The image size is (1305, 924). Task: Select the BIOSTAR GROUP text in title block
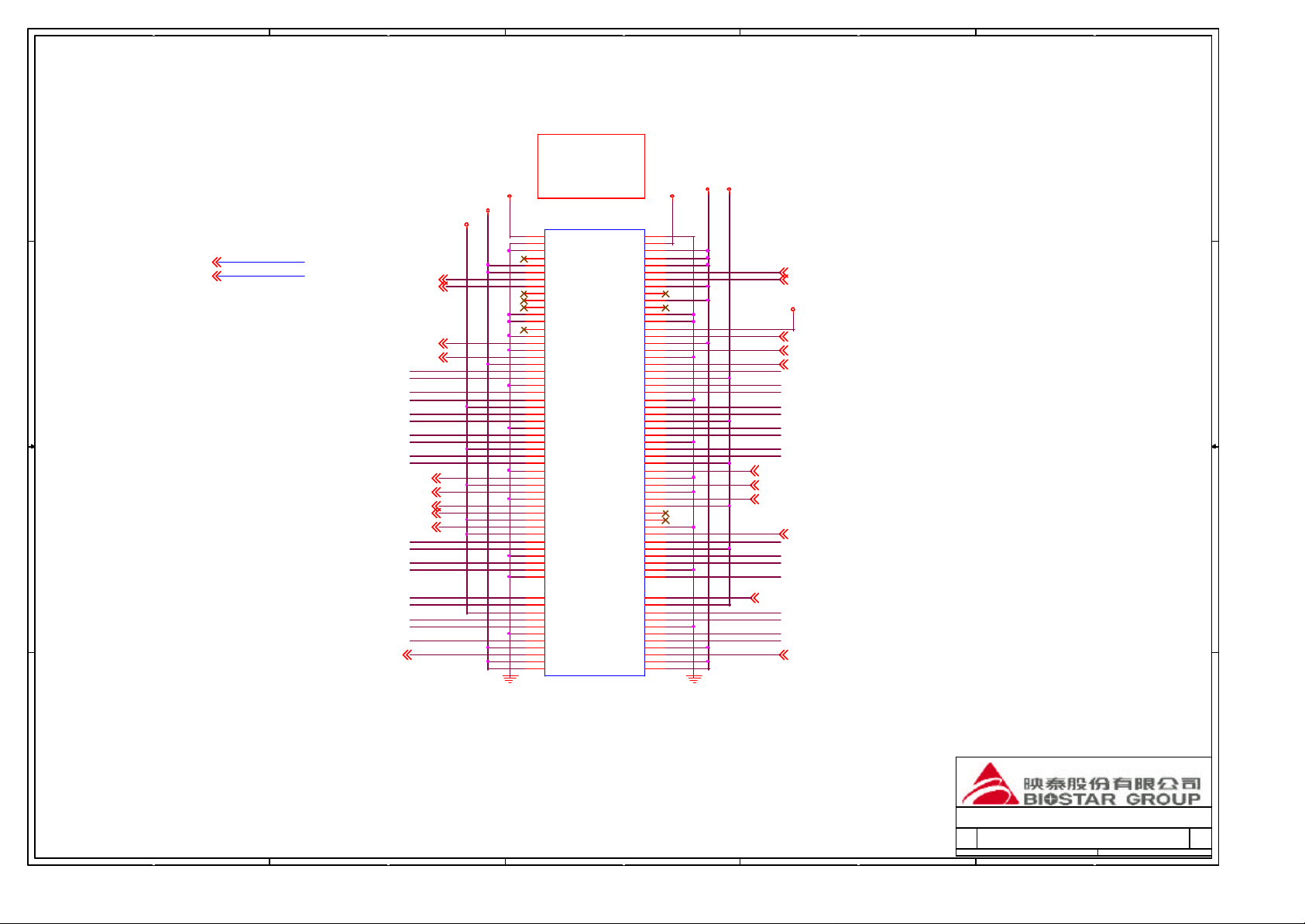click(x=1112, y=799)
